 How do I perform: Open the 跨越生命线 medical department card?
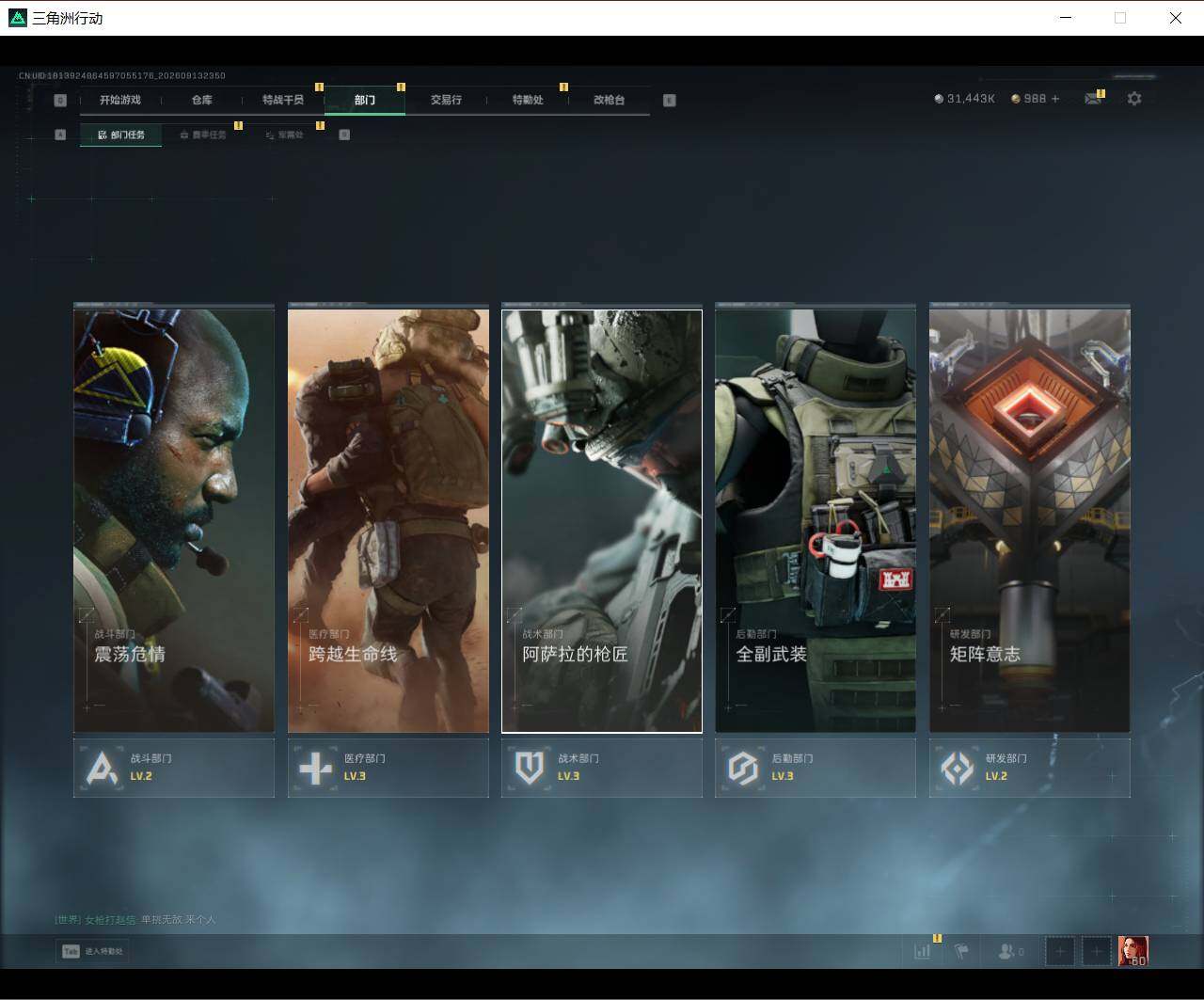click(388, 520)
